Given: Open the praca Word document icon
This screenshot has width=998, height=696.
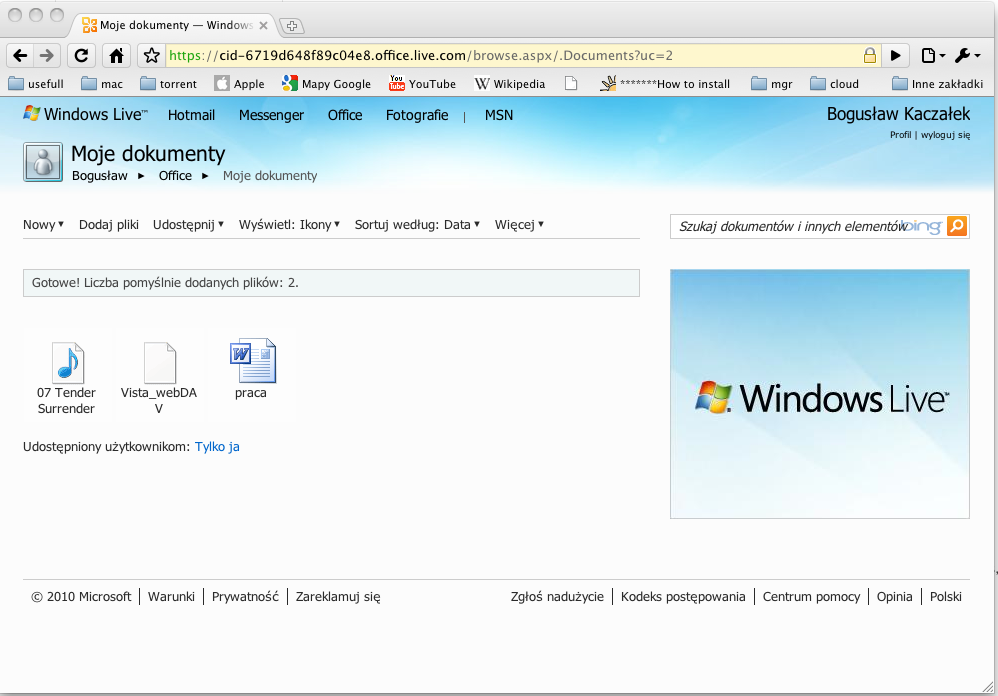Looking at the screenshot, I should (253, 361).
